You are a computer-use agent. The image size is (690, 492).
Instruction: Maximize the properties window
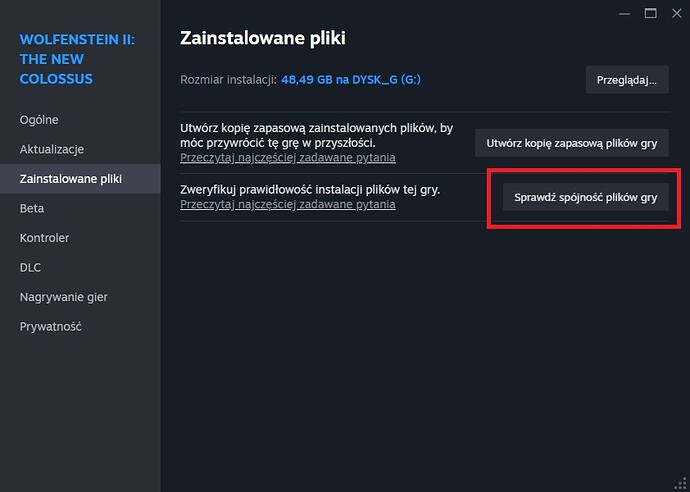click(651, 14)
